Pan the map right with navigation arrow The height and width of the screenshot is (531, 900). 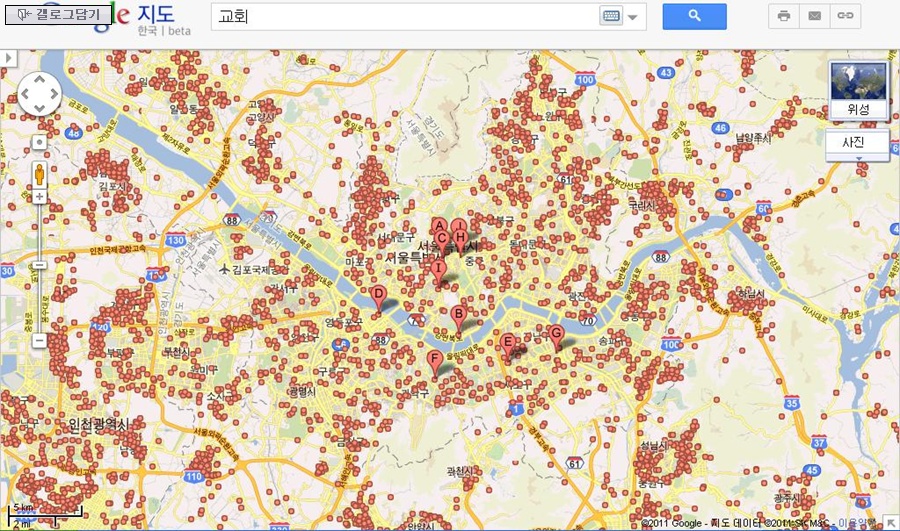(x=53, y=94)
